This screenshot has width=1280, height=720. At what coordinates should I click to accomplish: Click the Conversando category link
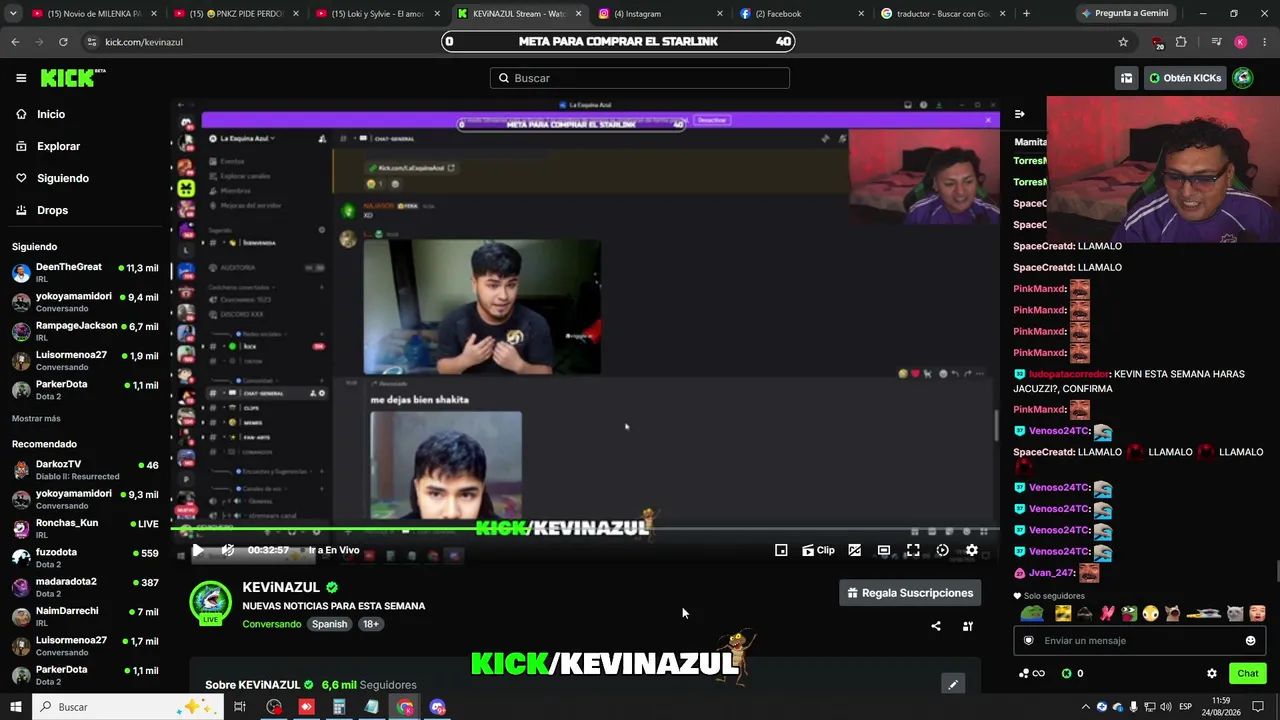click(x=272, y=624)
